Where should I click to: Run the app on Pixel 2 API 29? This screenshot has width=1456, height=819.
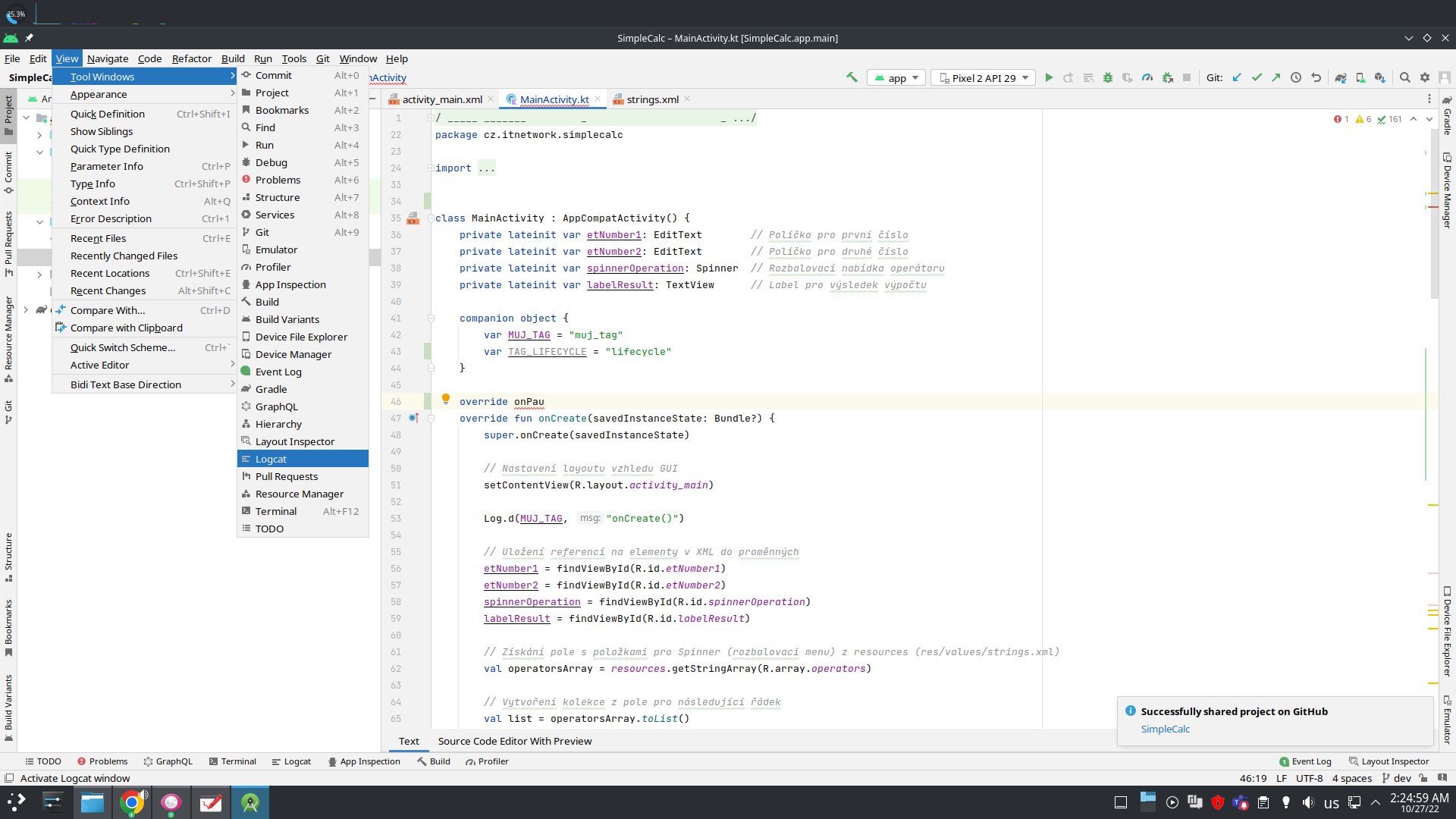[1049, 77]
